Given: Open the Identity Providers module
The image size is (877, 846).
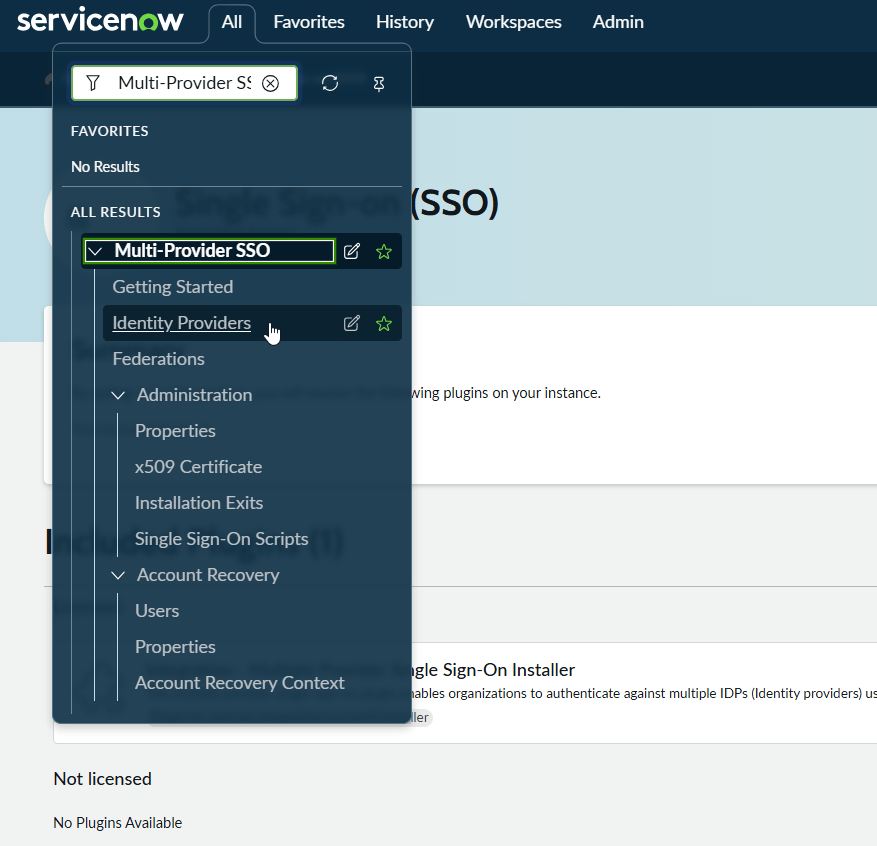Looking at the screenshot, I should pos(181,323).
